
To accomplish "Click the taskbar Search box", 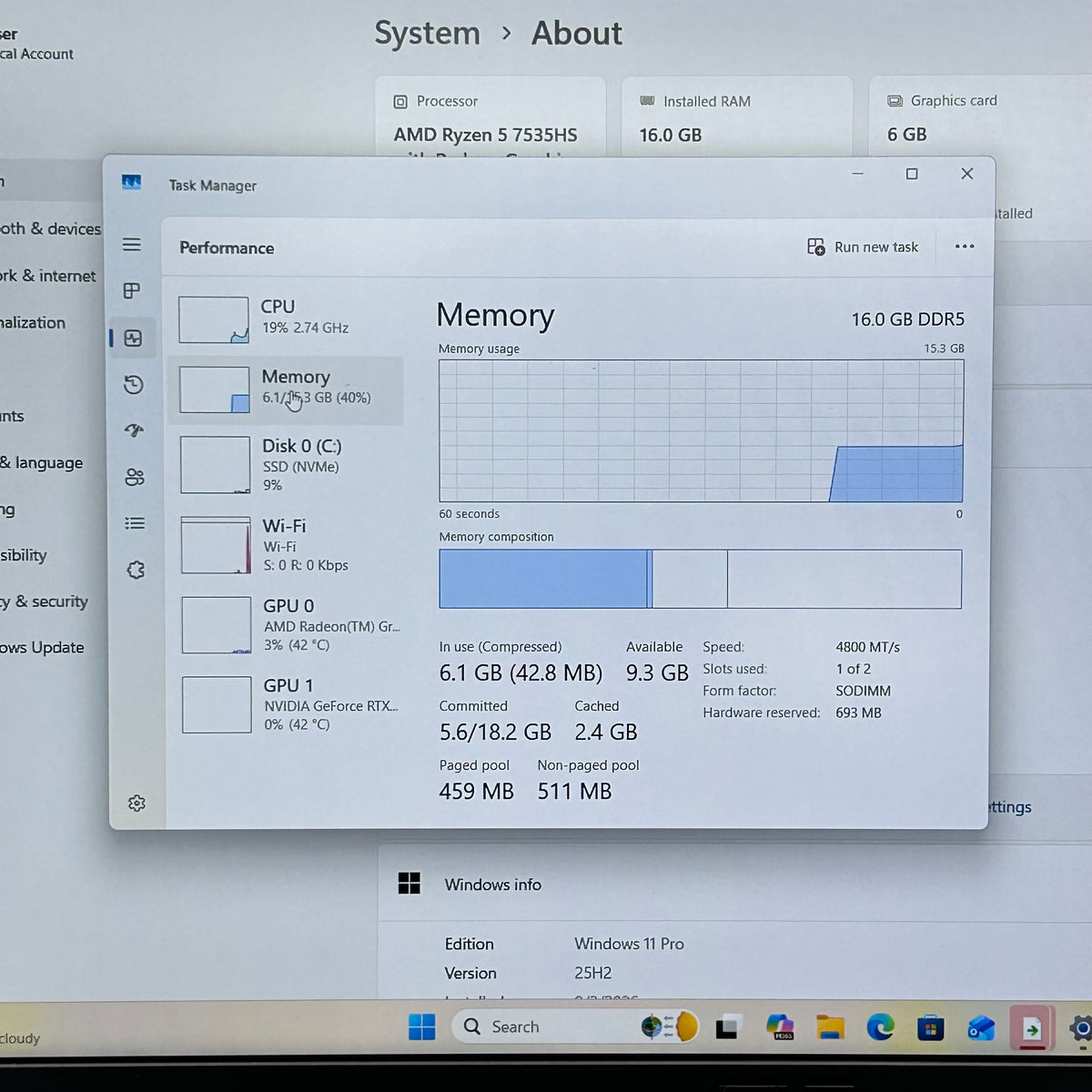I will pyautogui.click(x=574, y=1026).
